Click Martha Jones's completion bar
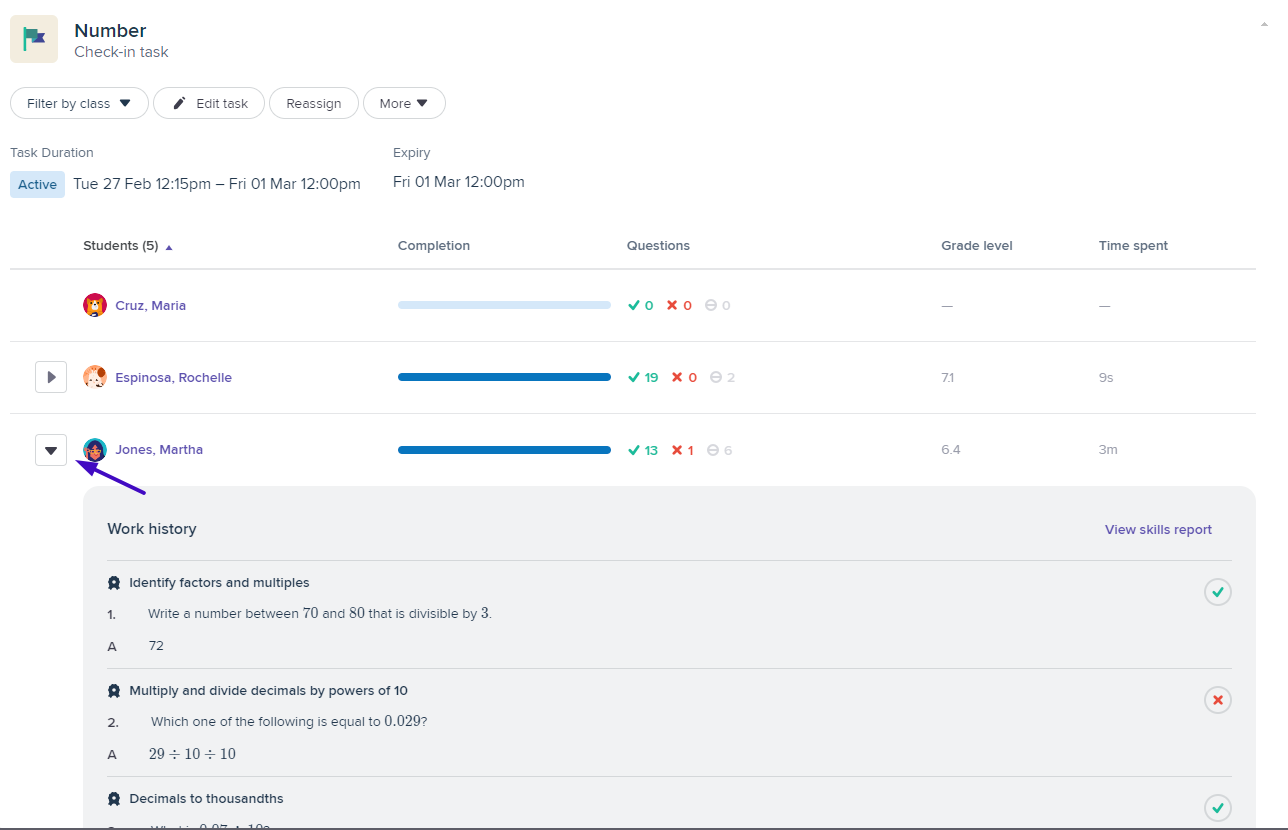The height and width of the screenshot is (830, 1288). tap(504, 450)
